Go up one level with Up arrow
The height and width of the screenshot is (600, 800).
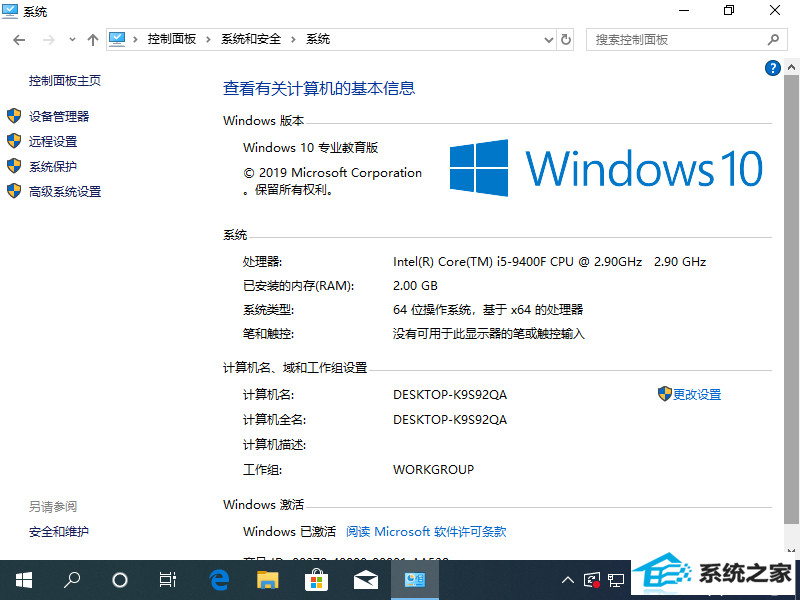(92, 40)
